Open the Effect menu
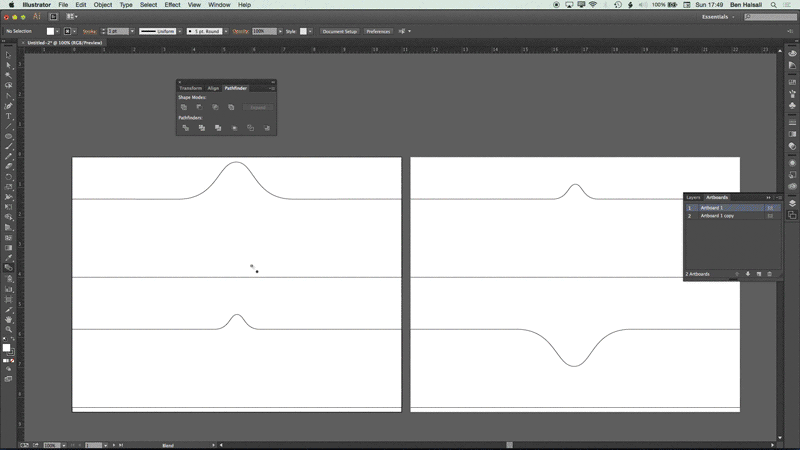 pos(172,5)
